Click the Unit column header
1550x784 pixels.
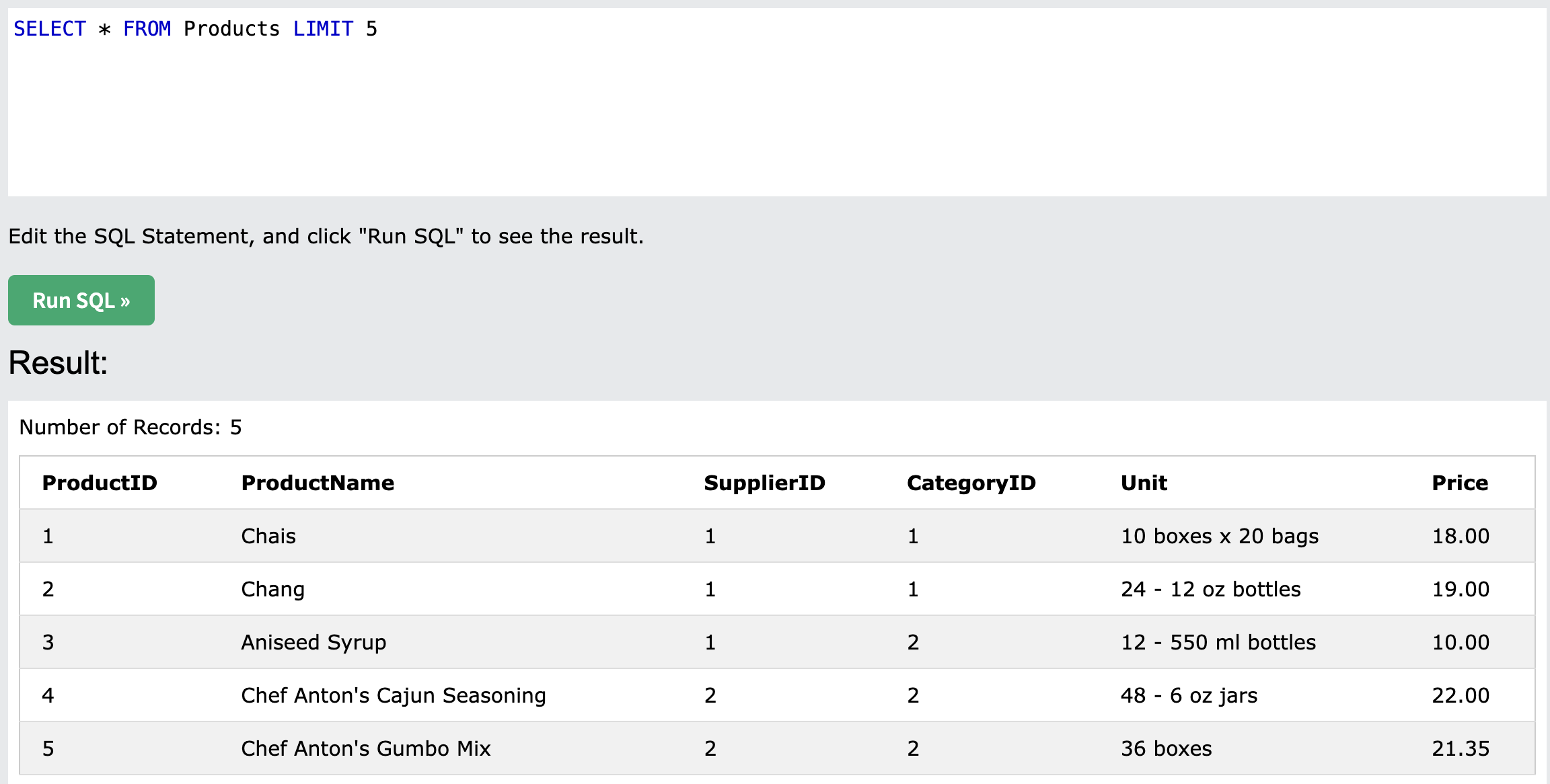pyautogui.click(x=1144, y=483)
